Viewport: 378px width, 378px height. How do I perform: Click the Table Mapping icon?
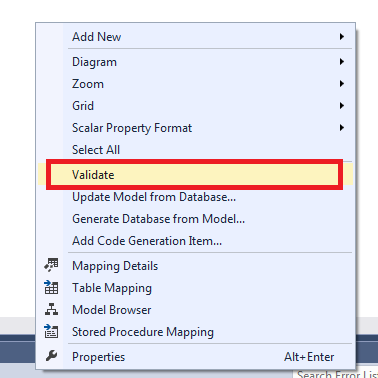point(51,287)
